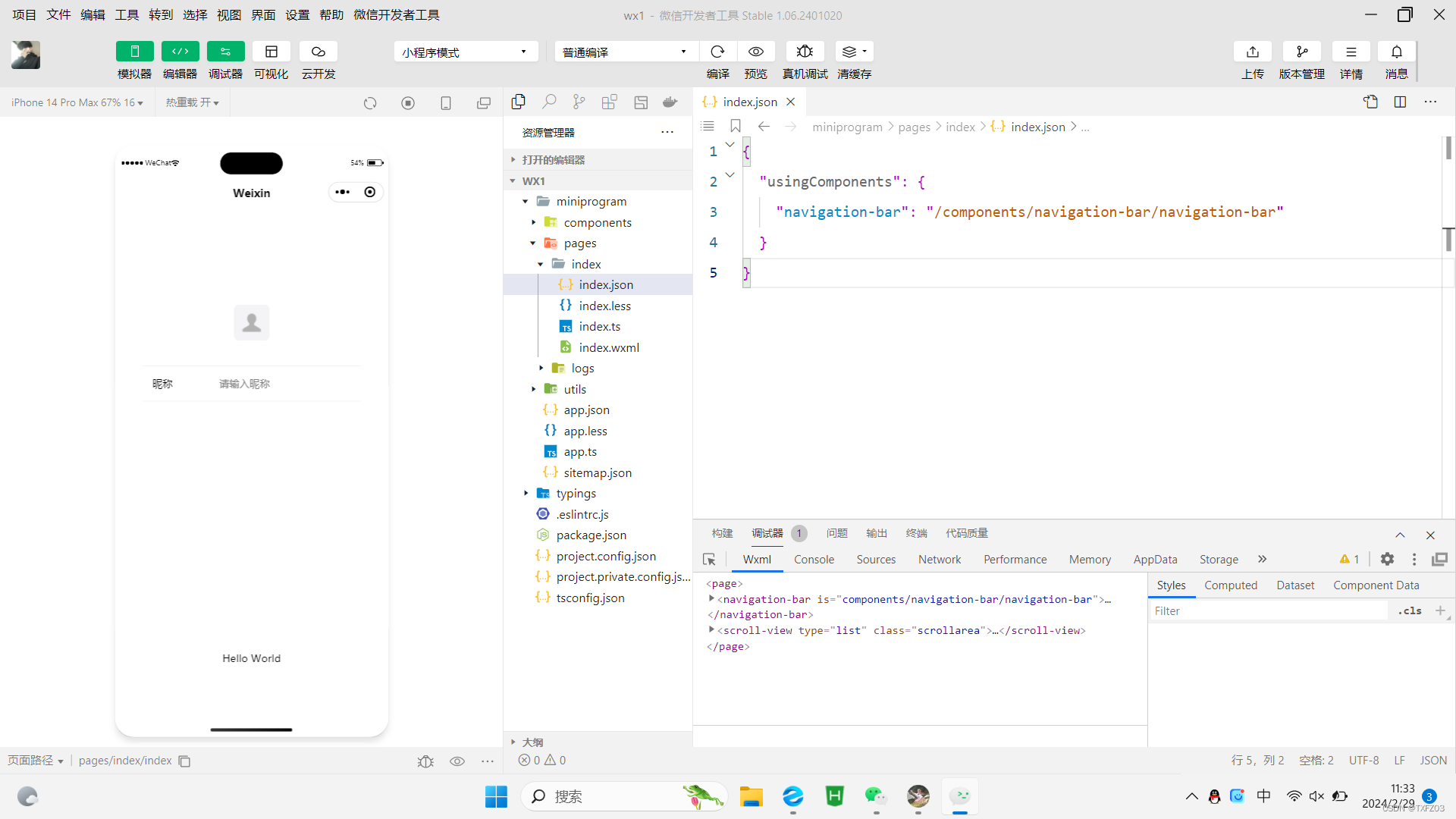Click the 热重载 开 hot reload button
The width and height of the screenshot is (1456, 819).
click(192, 102)
